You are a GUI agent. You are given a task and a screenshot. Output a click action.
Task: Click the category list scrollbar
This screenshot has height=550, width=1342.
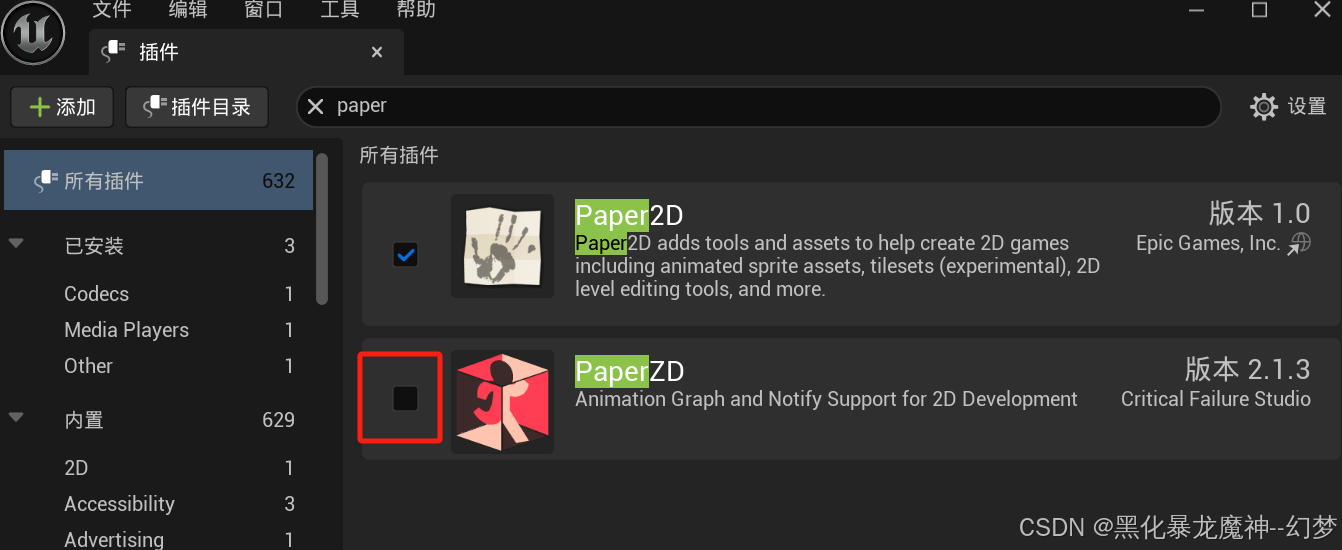click(322, 228)
